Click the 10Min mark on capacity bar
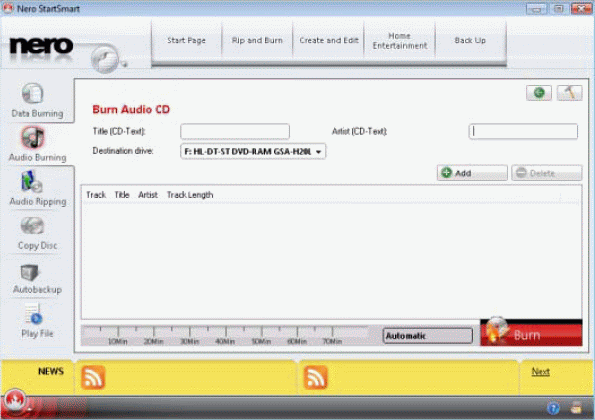 pos(118,341)
